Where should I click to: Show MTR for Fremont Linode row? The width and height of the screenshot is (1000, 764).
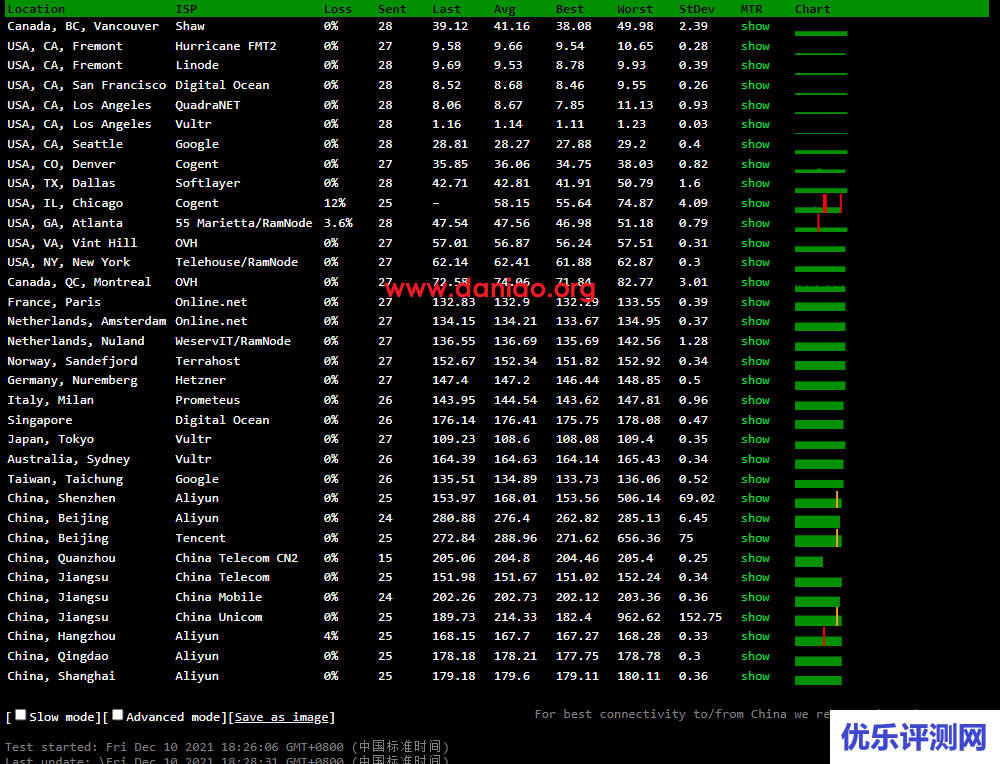point(755,65)
